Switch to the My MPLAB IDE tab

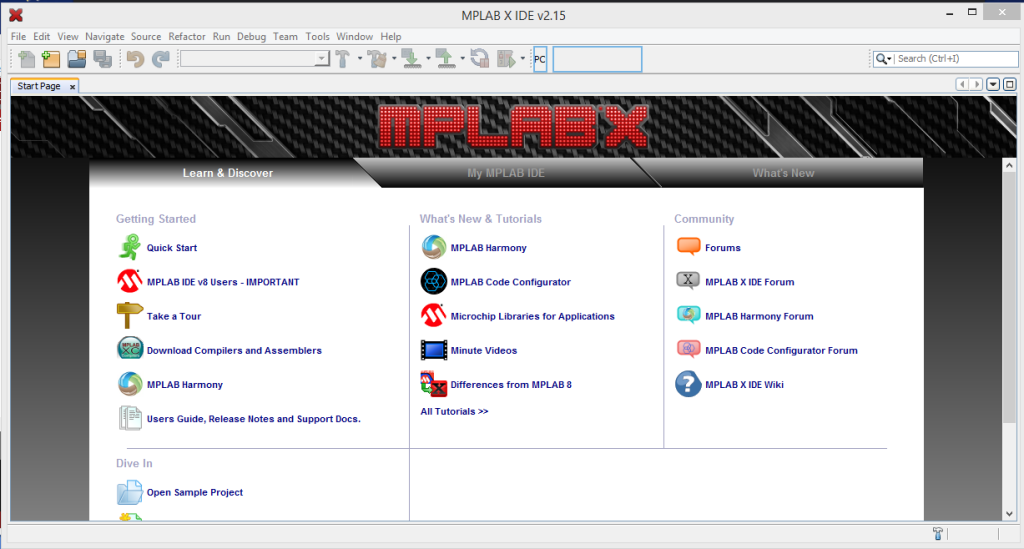[x=505, y=173]
